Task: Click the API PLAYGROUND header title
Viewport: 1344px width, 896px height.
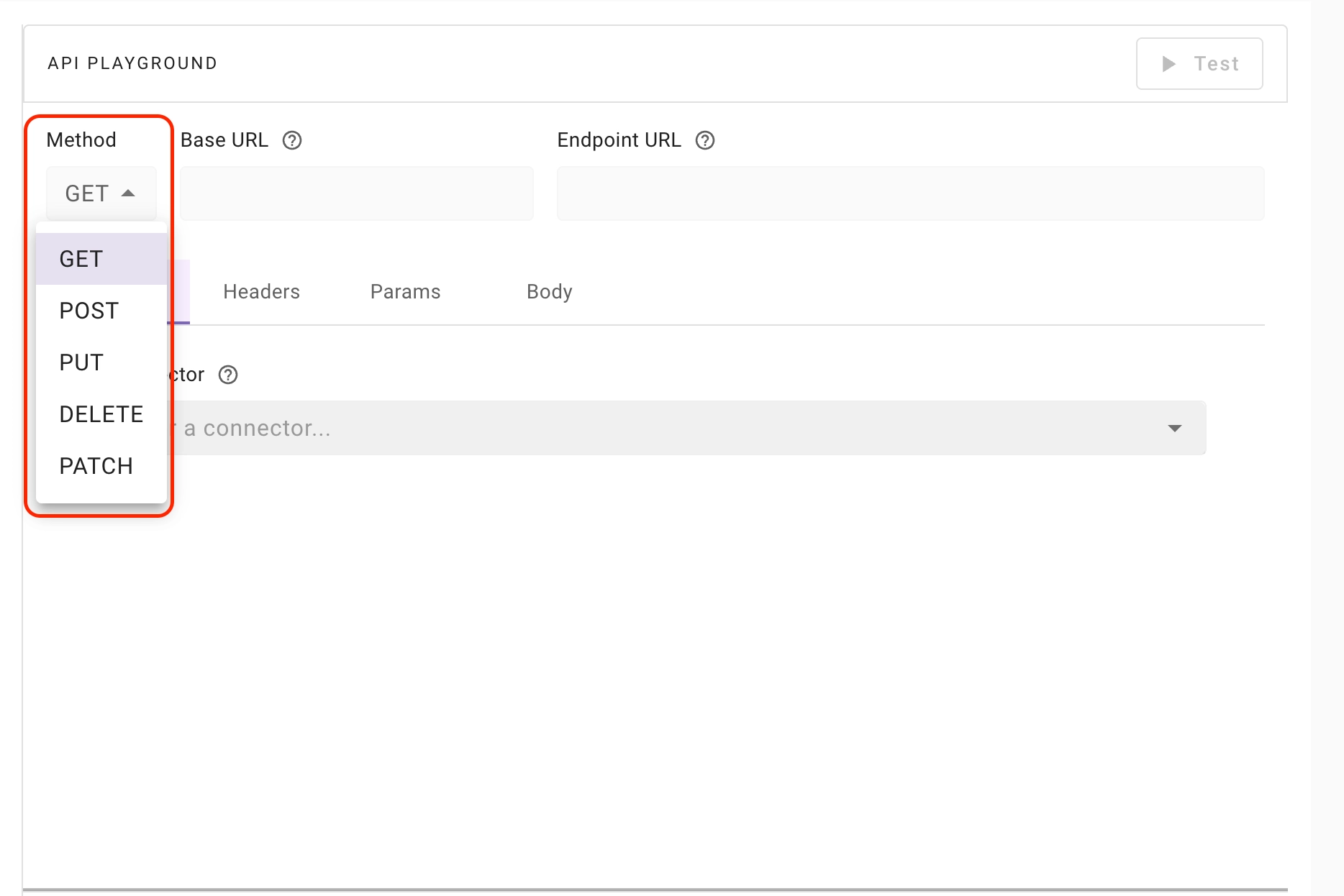Action: tap(132, 63)
